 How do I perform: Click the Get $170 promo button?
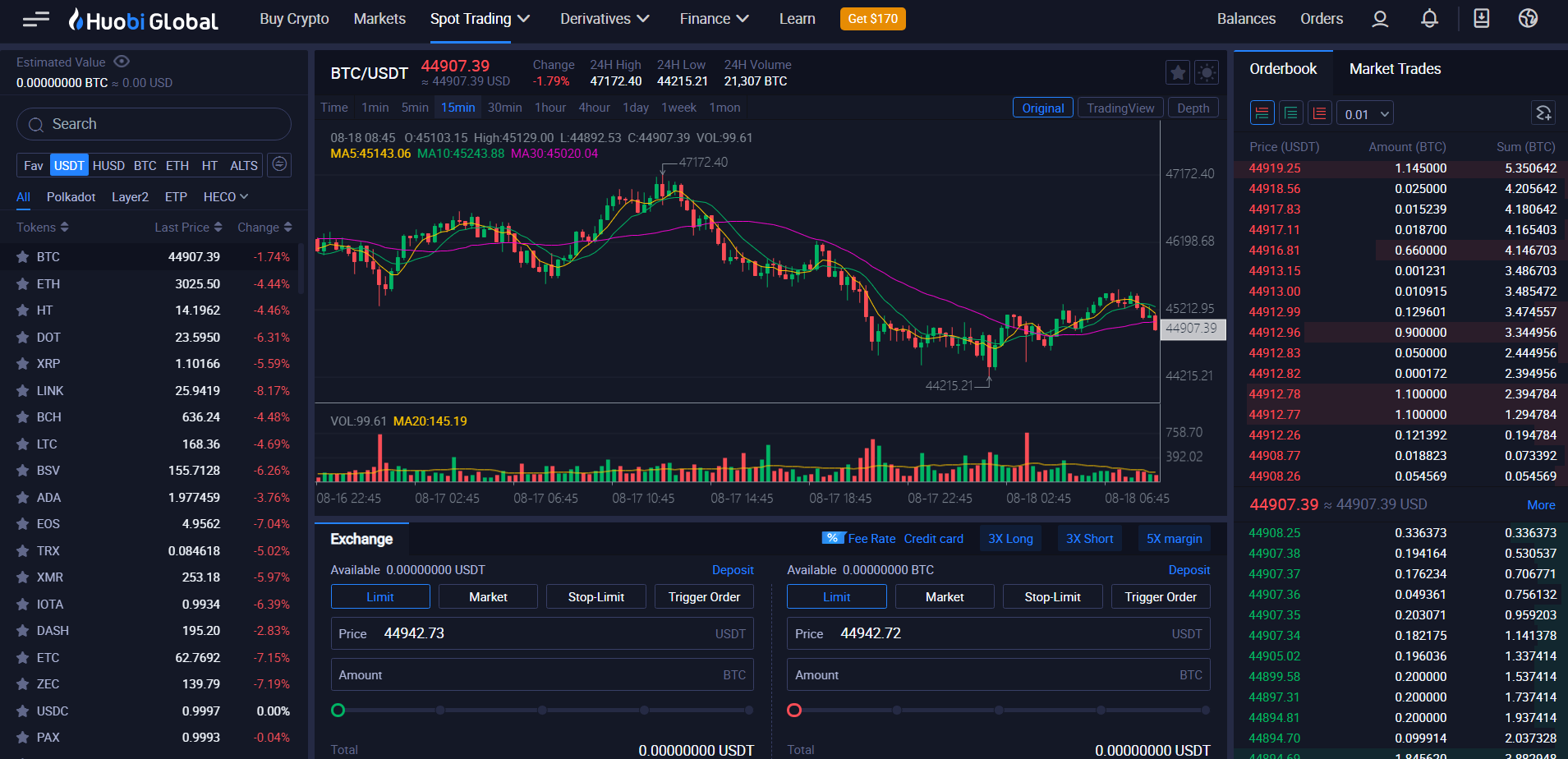[872, 18]
